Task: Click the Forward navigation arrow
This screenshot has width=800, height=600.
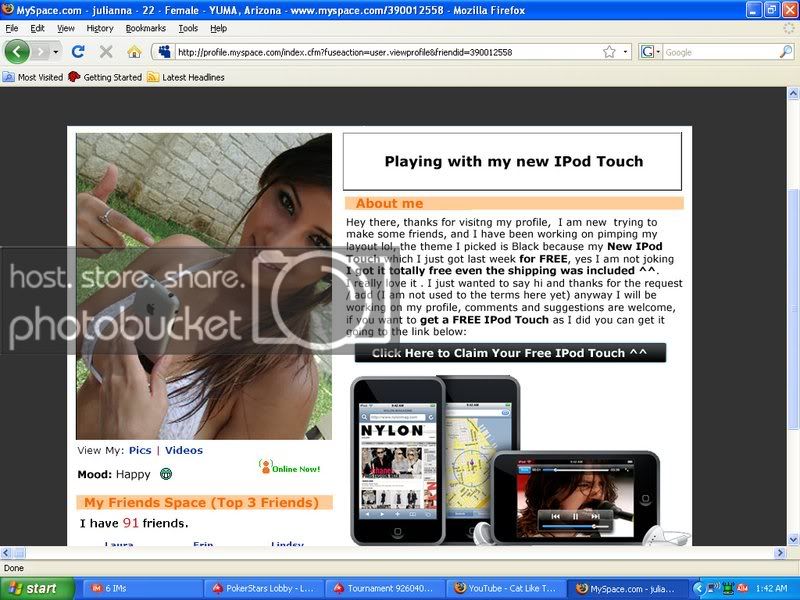Action: click(41, 52)
